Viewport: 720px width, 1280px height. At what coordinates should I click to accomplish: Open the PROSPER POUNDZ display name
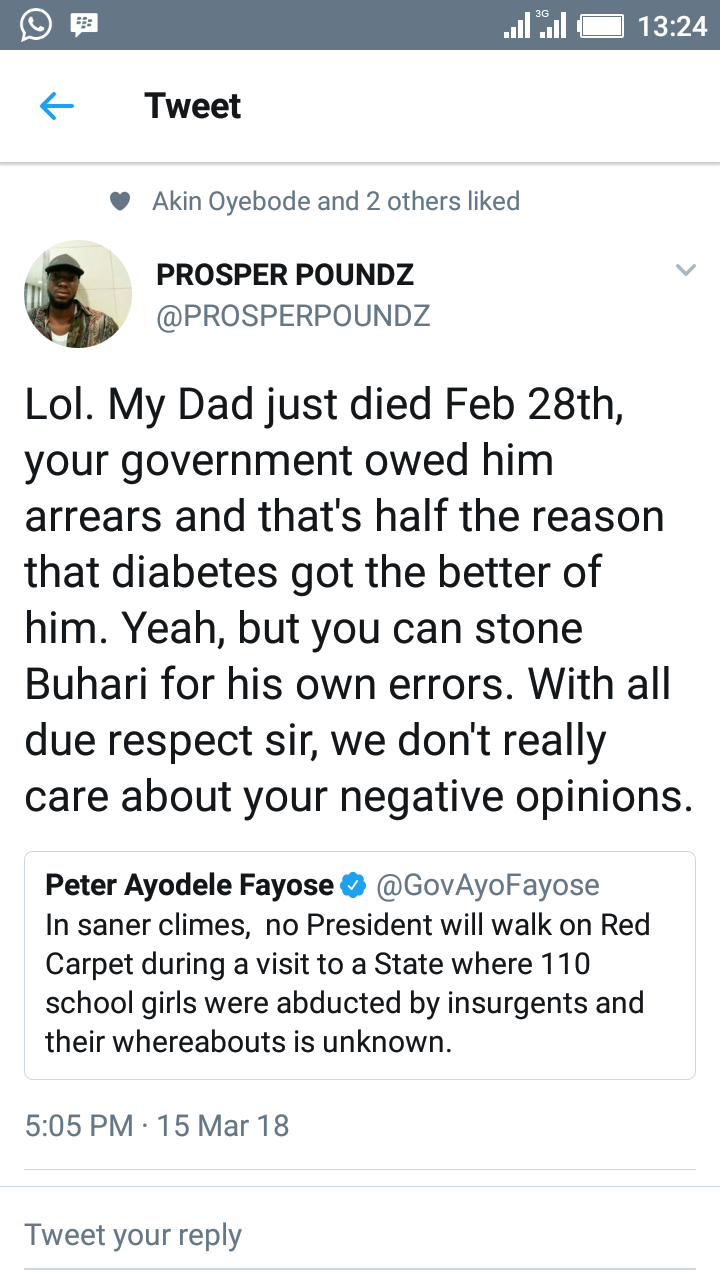coord(285,274)
